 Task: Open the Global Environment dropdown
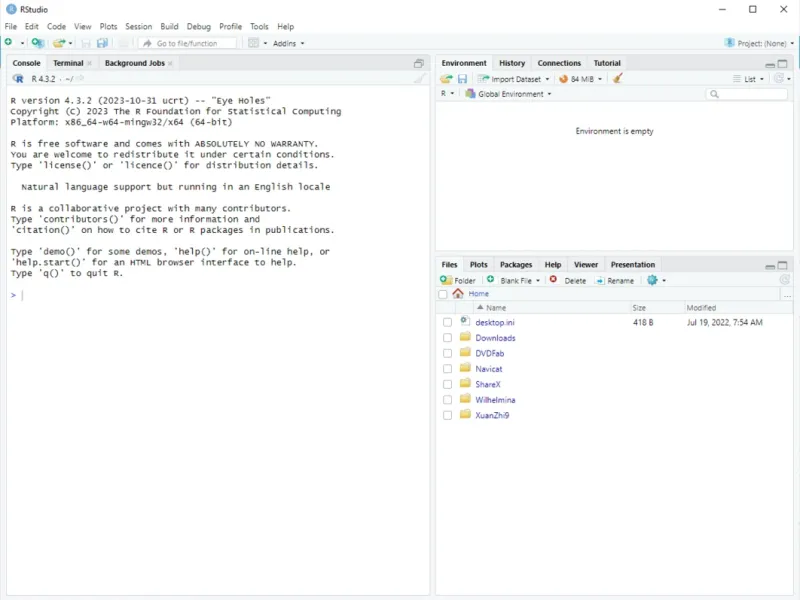pos(508,94)
